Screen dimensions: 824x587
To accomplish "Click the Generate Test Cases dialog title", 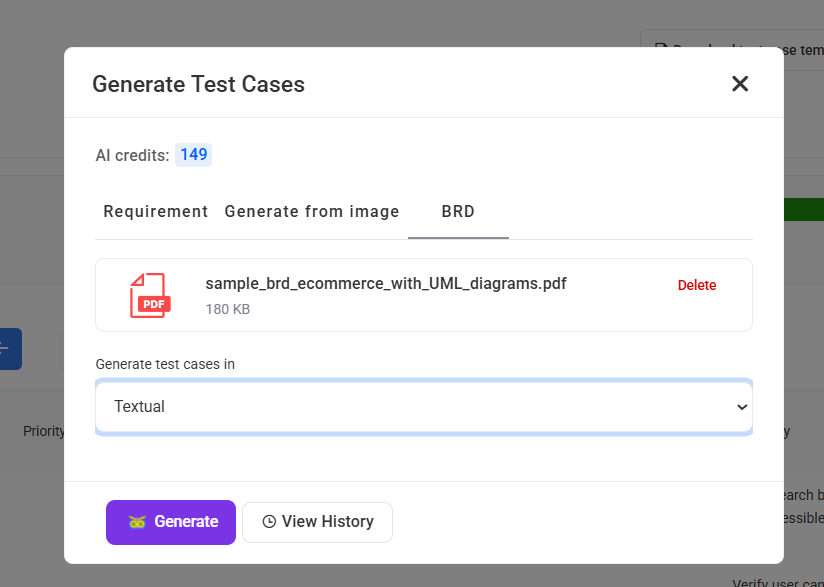I will (x=198, y=84).
